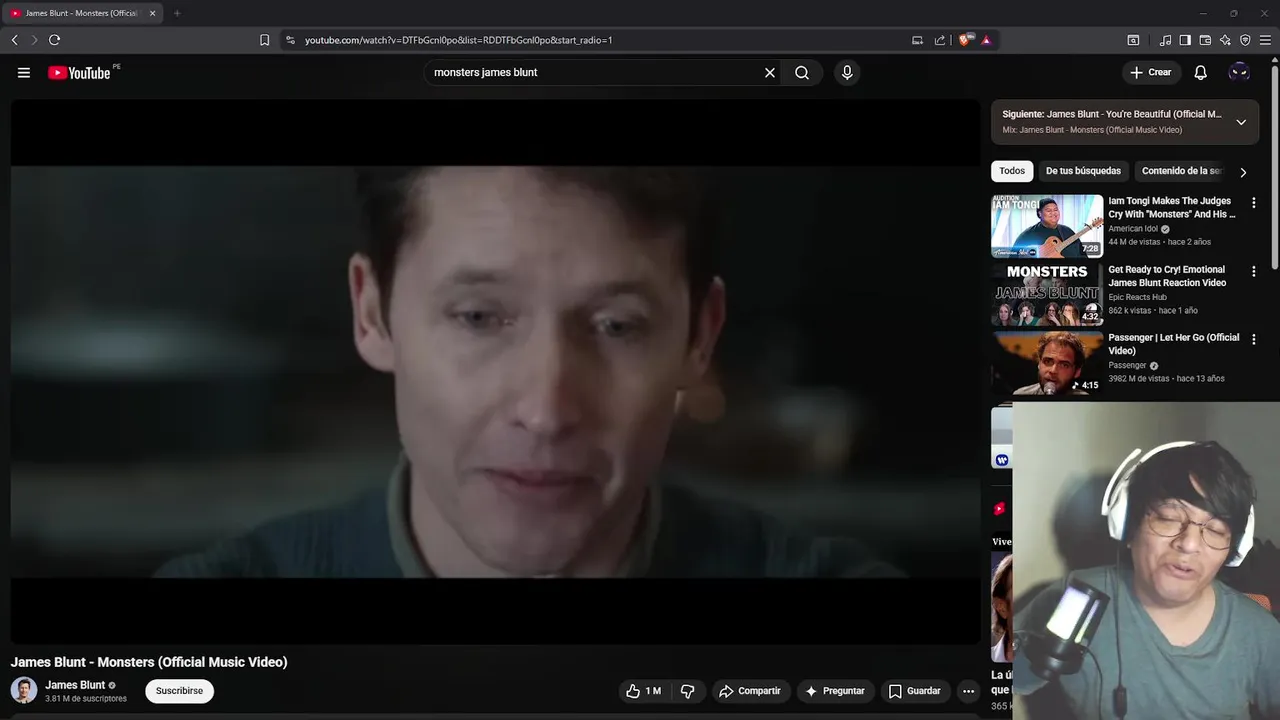Image resolution: width=1280 pixels, height=720 pixels.
Task: Select the Contenido de la serie chip
Action: click(1181, 171)
